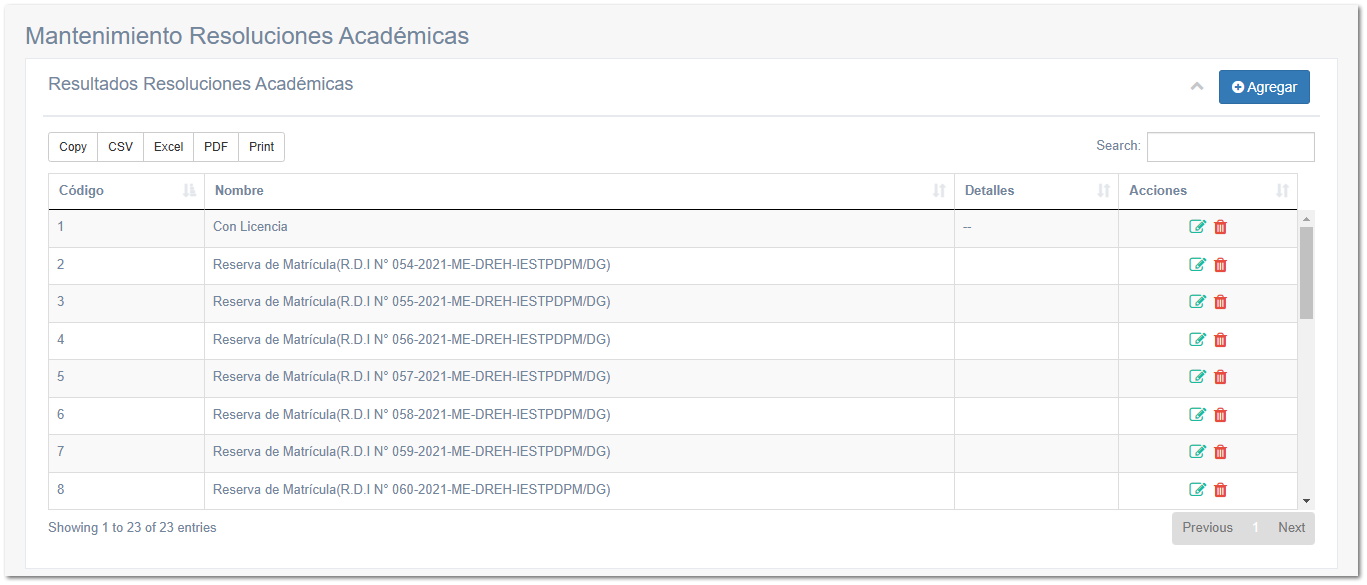This screenshot has height=585, width=1367.
Task: Collapse the Resultados Resoluciones Académicas panel
Action: coord(1197,87)
